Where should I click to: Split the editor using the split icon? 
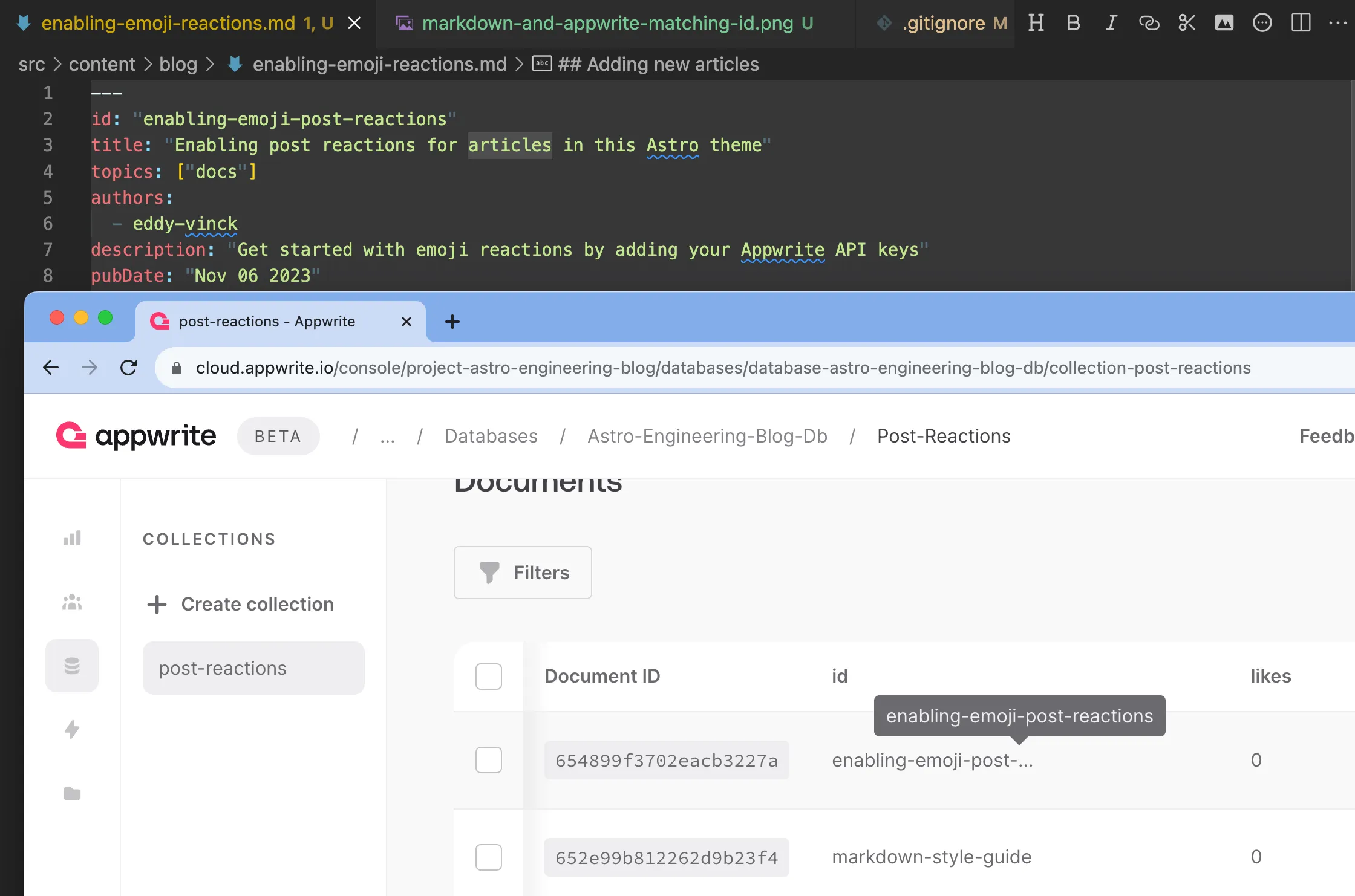pos(1301,23)
